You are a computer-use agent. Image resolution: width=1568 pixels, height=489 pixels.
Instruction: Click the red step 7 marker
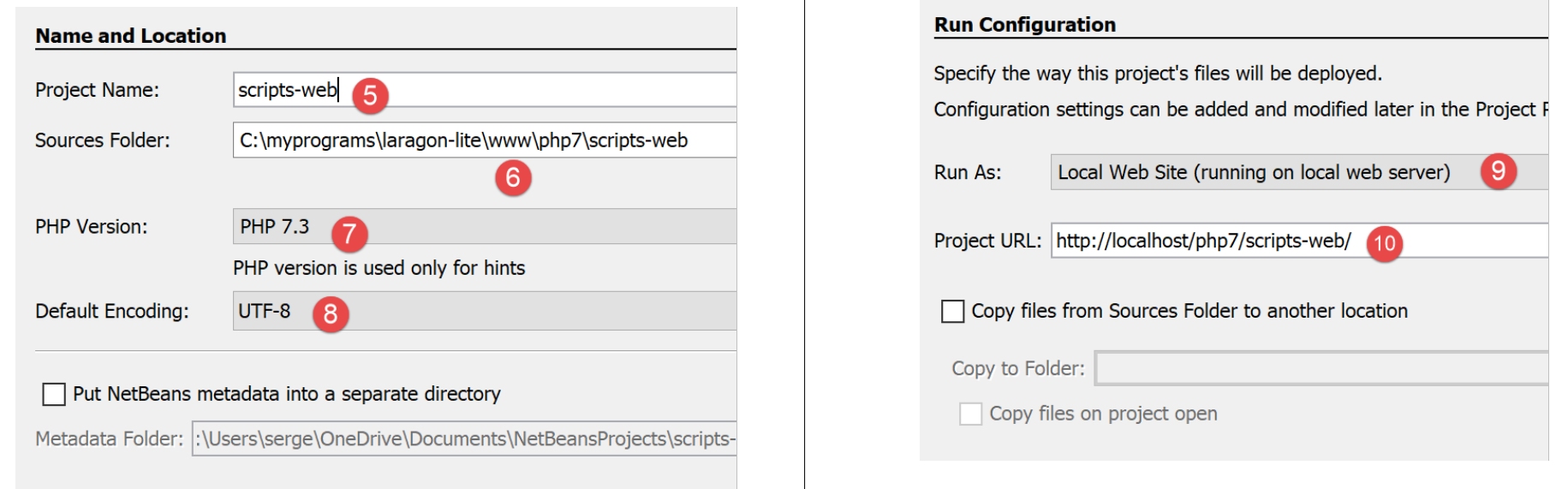[x=349, y=233]
